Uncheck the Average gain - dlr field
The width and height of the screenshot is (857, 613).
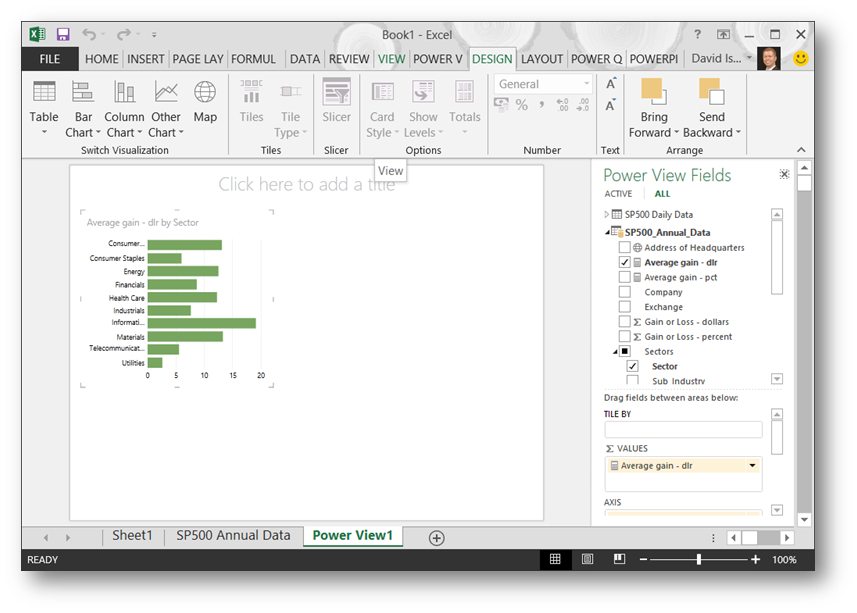point(624,262)
